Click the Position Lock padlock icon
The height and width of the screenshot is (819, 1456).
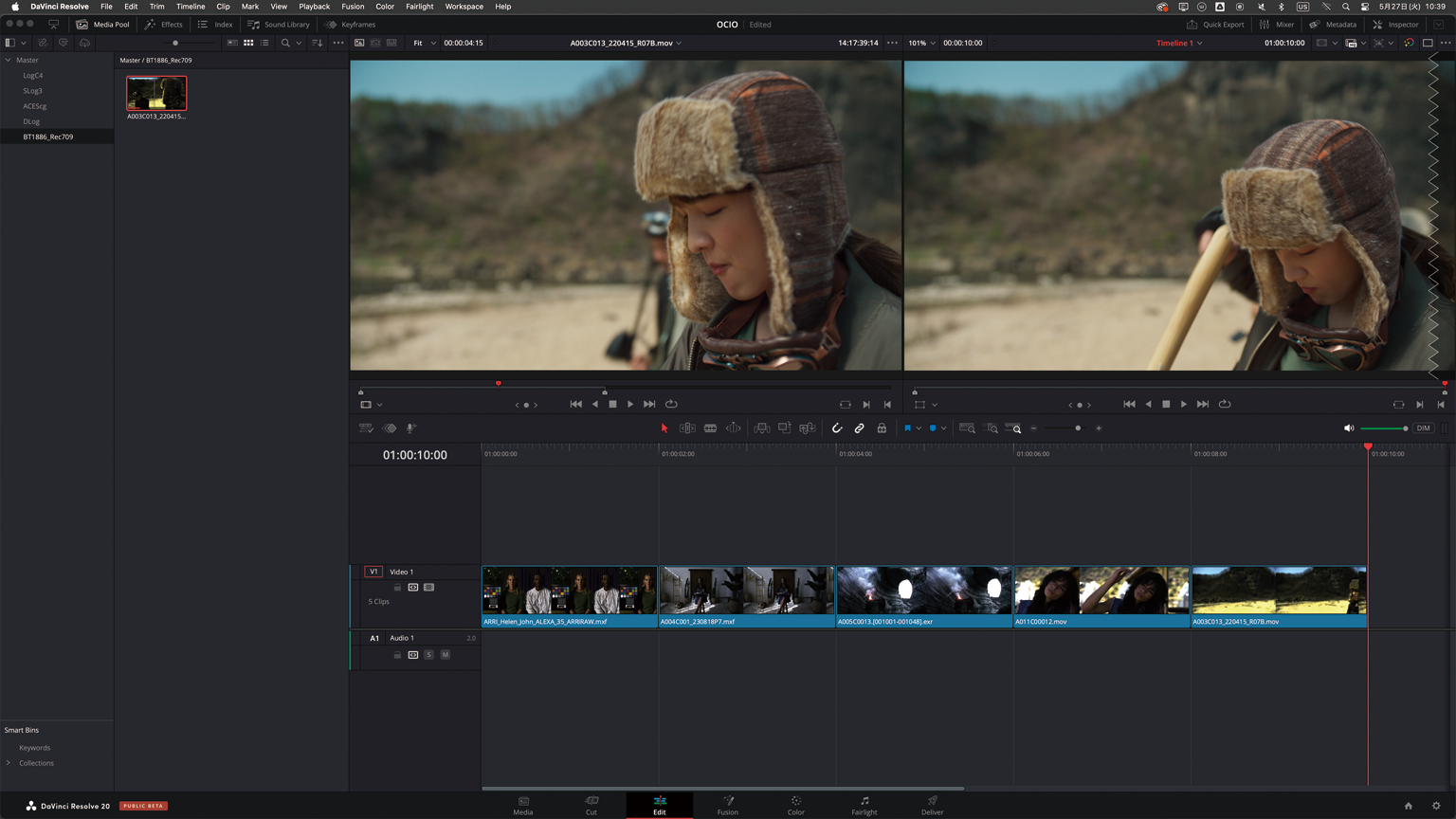pos(882,428)
